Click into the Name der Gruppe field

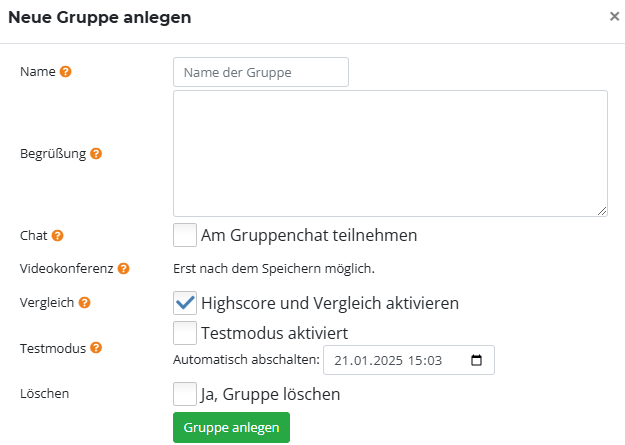click(x=260, y=72)
